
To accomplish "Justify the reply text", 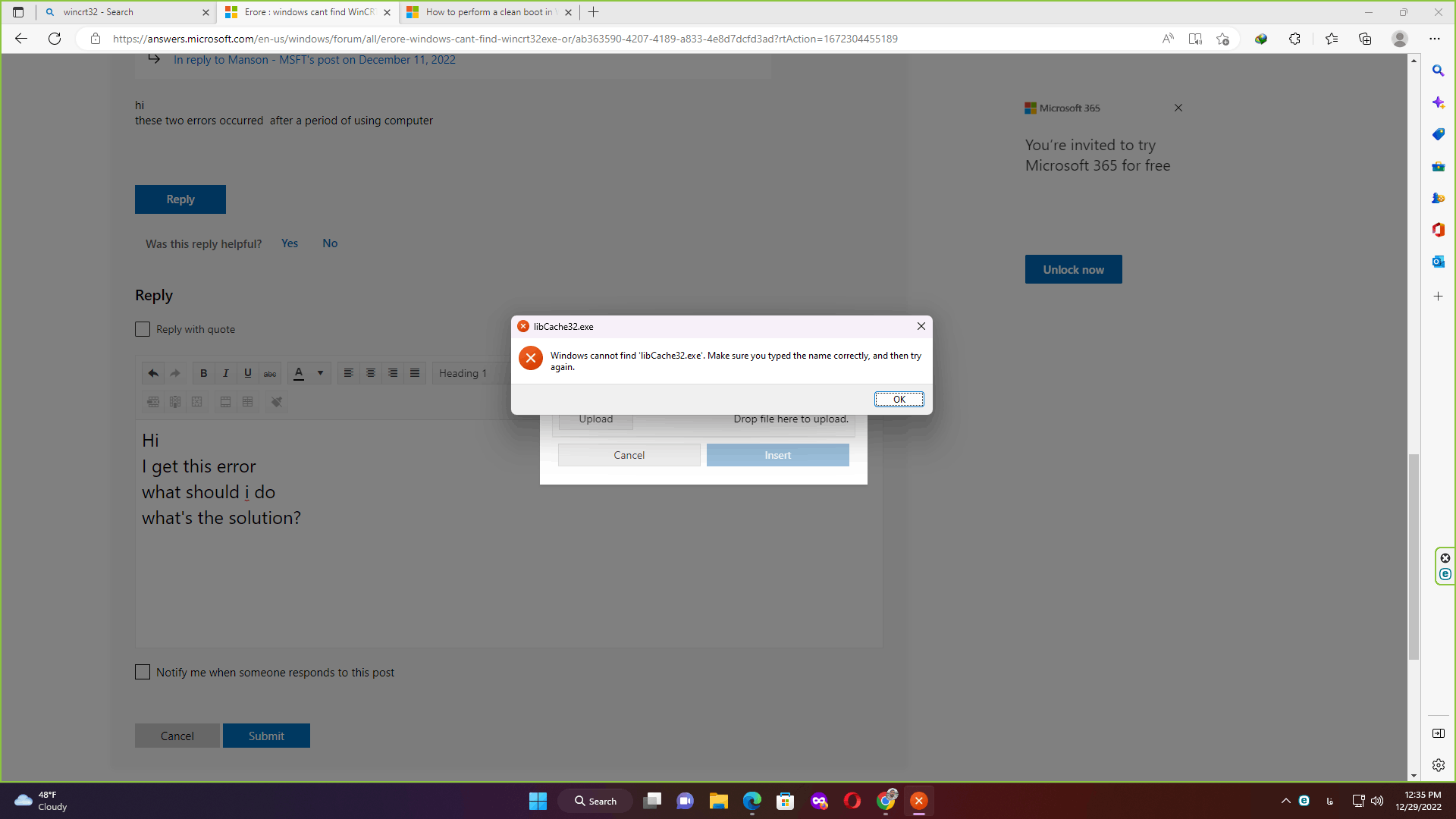I will 415,373.
